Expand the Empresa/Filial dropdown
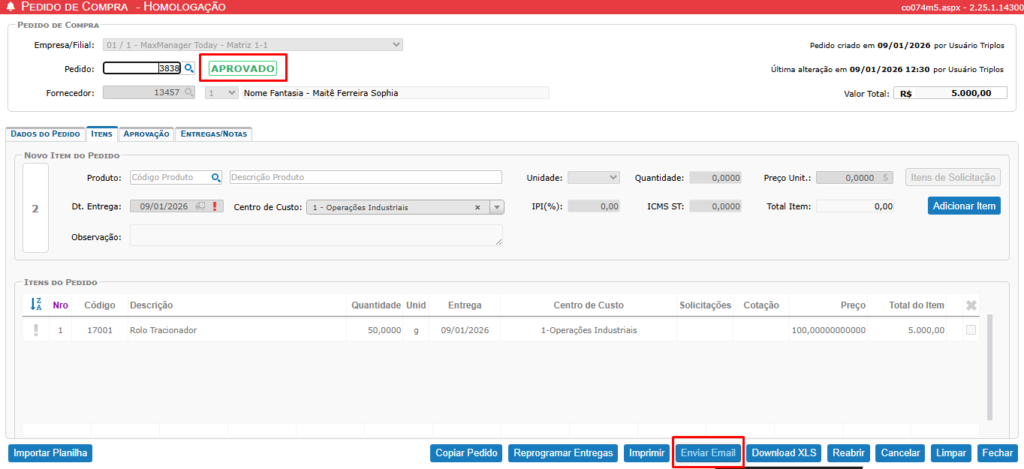 pyautogui.click(x=397, y=45)
